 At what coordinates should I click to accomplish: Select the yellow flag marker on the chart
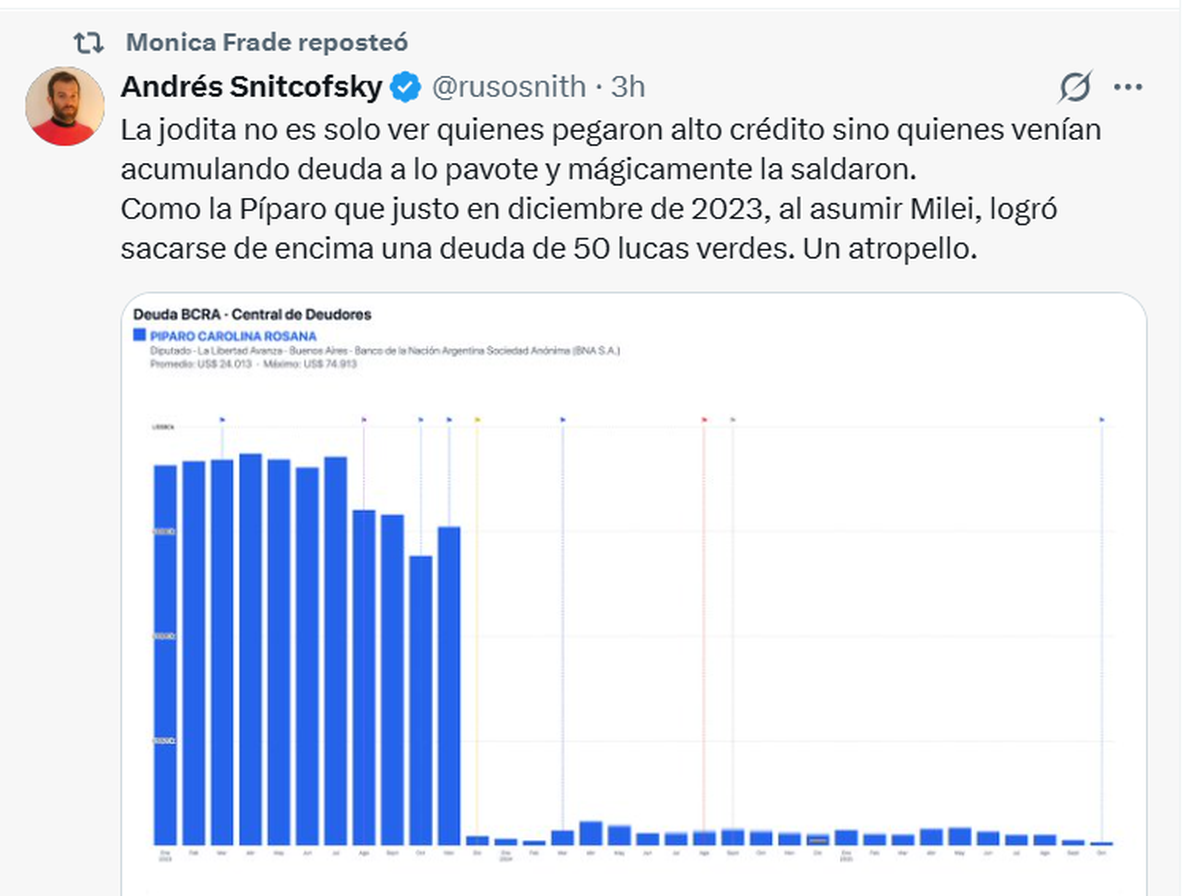coord(477,419)
